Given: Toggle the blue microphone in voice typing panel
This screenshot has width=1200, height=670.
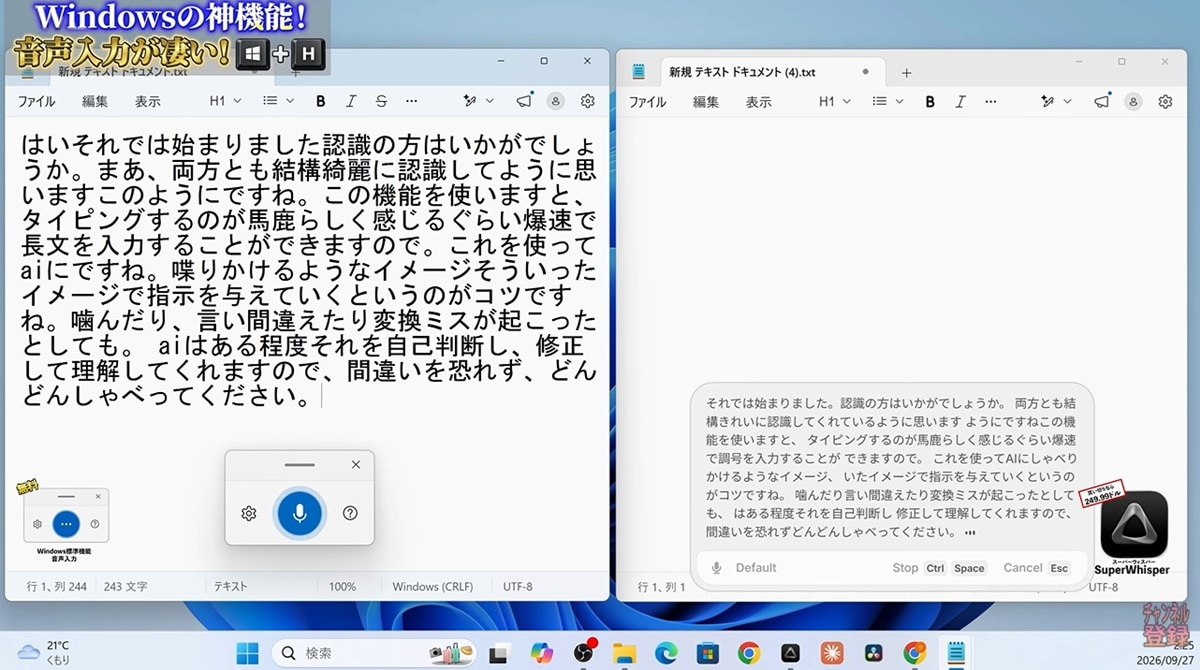Looking at the screenshot, I should click(x=300, y=513).
